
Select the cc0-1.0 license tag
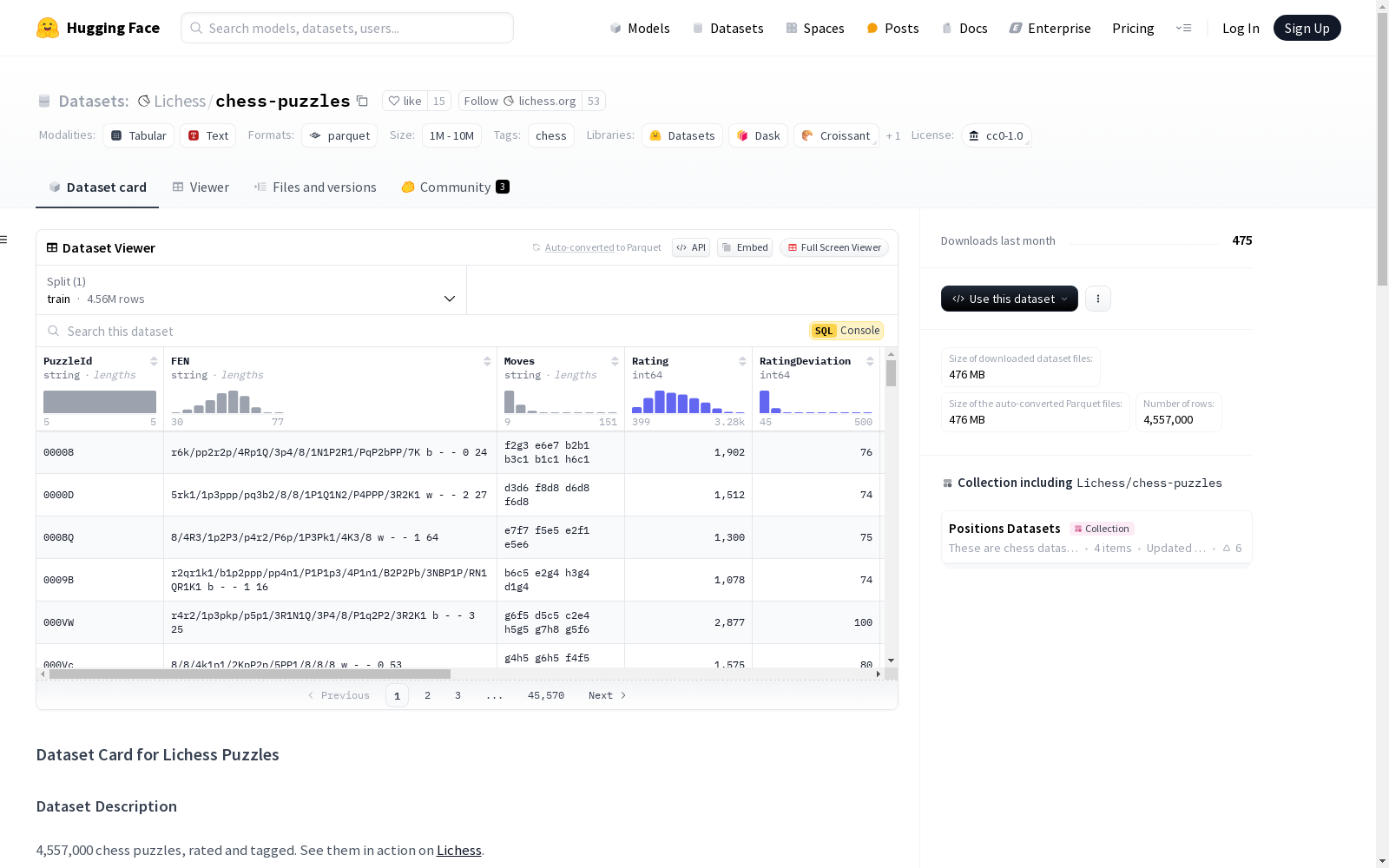pyautogui.click(x=996, y=135)
